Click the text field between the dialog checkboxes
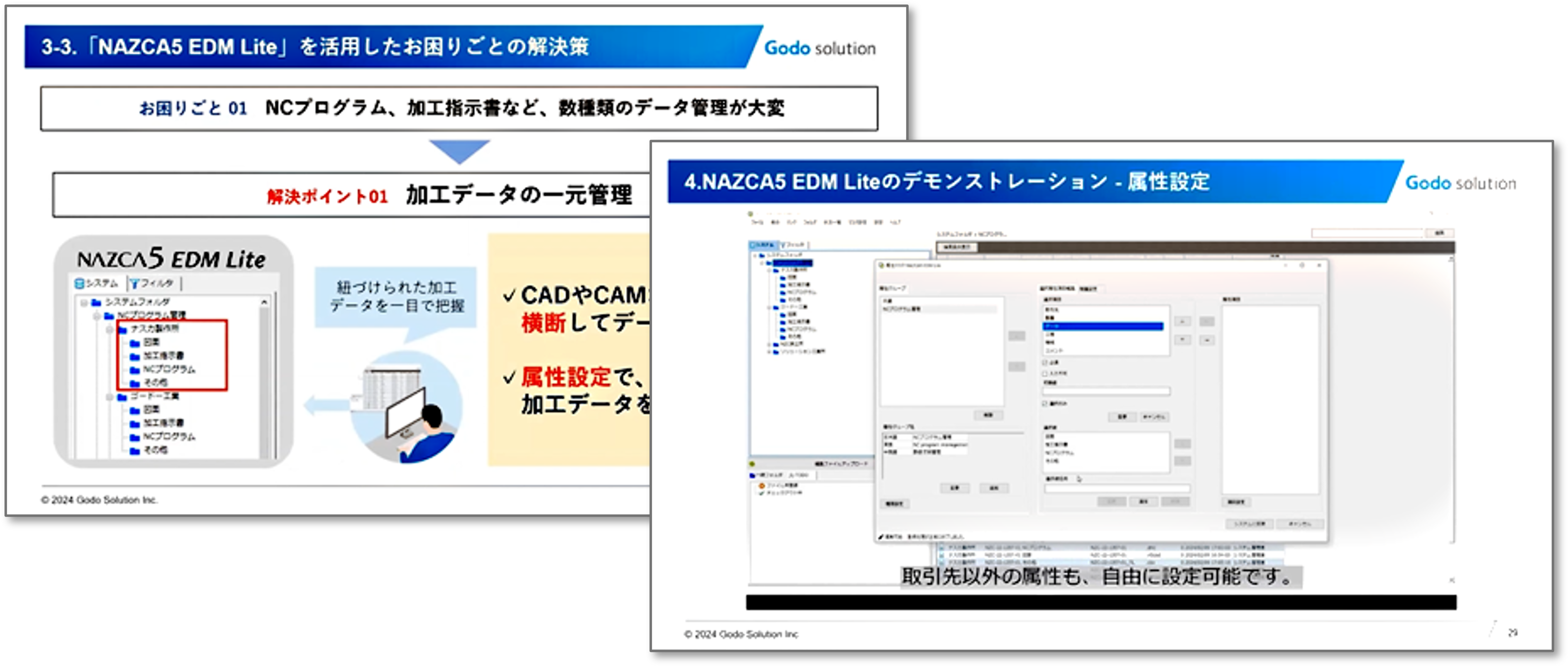 (1107, 392)
